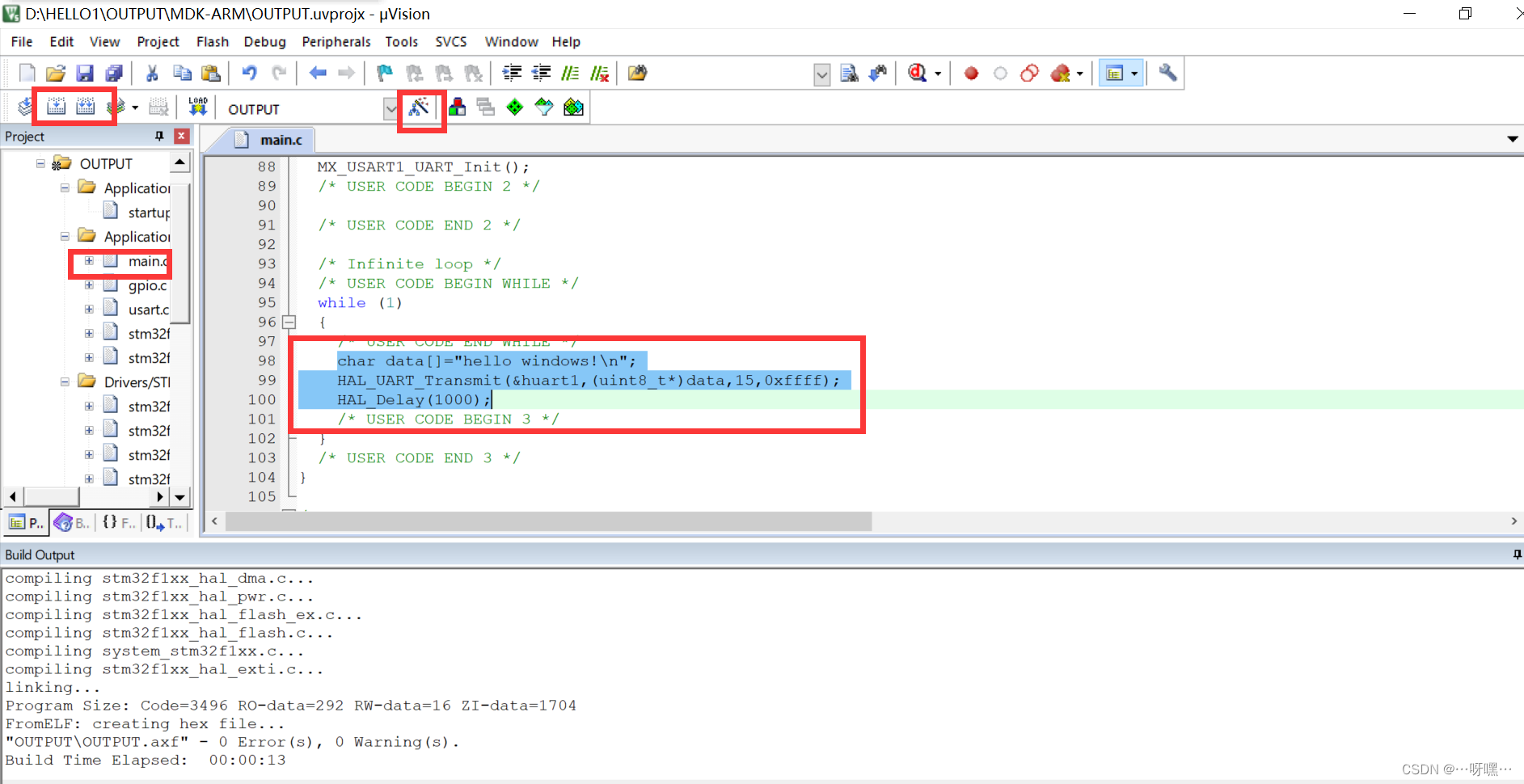Screen dimensions: 1524x784
Task: Toggle enable/disable breakpoint hollow circle icon
Action: pyautogui.click(x=1000, y=74)
